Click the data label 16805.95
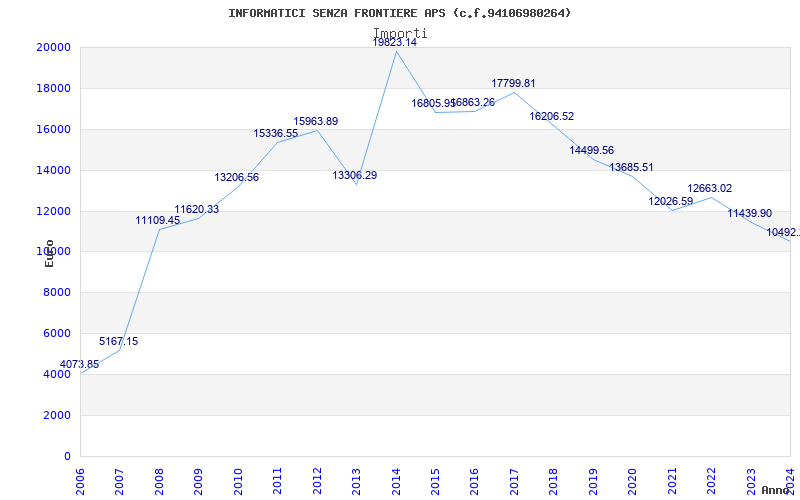Image resolution: width=800 pixels, height=500 pixels. click(x=433, y=104)
